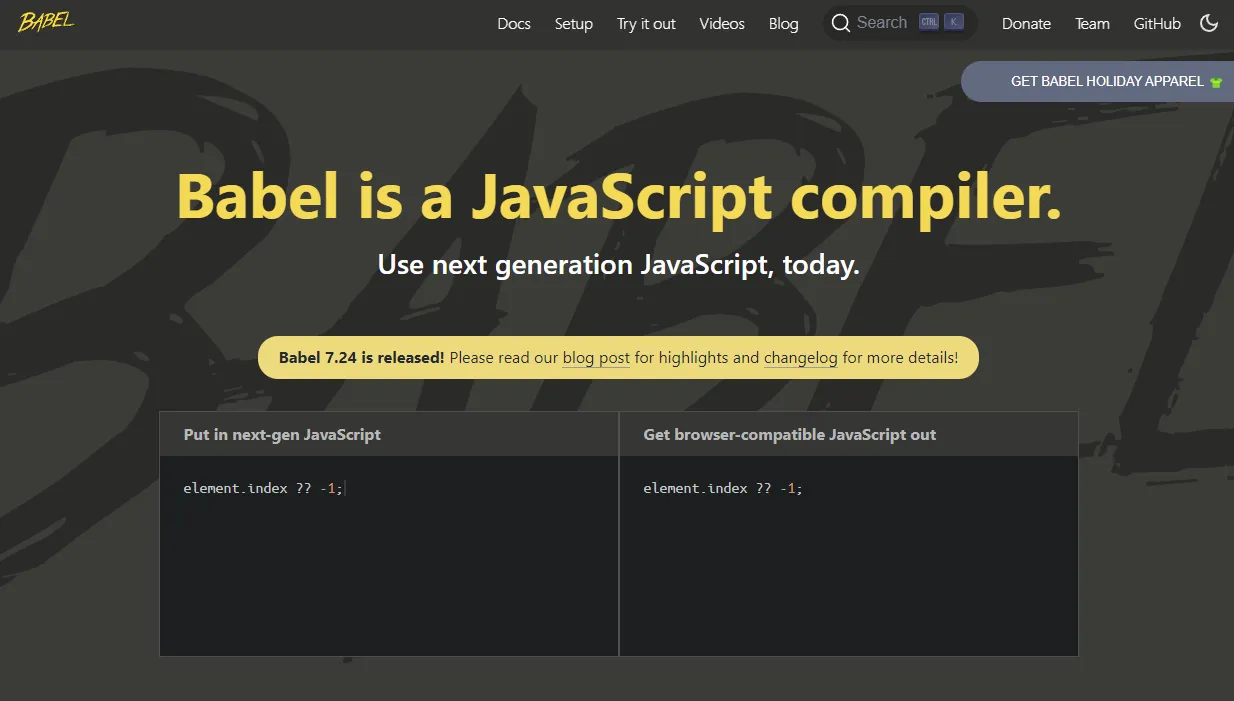Open the Try it out page
The image size is (1234, 701).
tap(646, 24)
